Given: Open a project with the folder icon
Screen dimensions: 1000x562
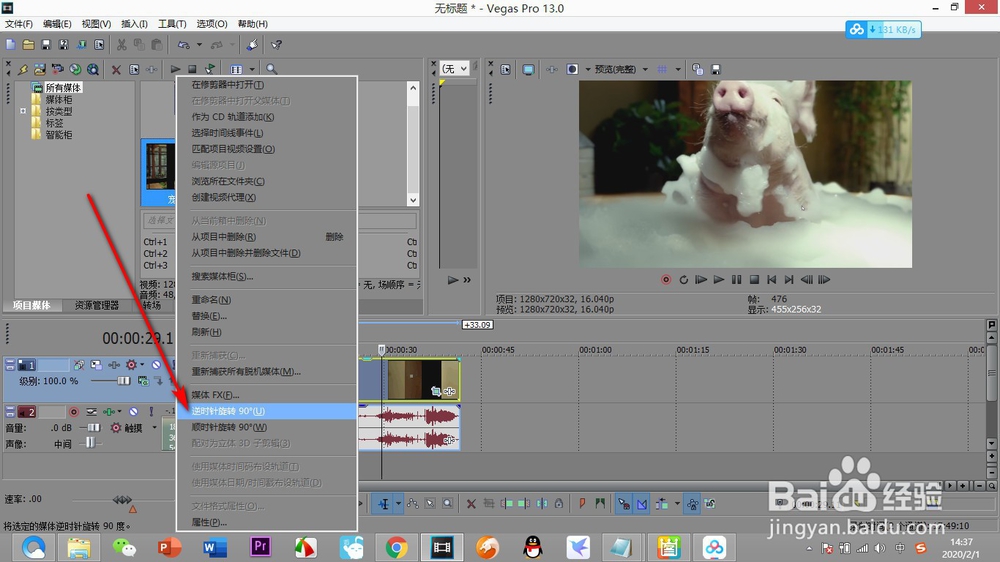Looking at the screenshot, I should click(x=28, y=45).
